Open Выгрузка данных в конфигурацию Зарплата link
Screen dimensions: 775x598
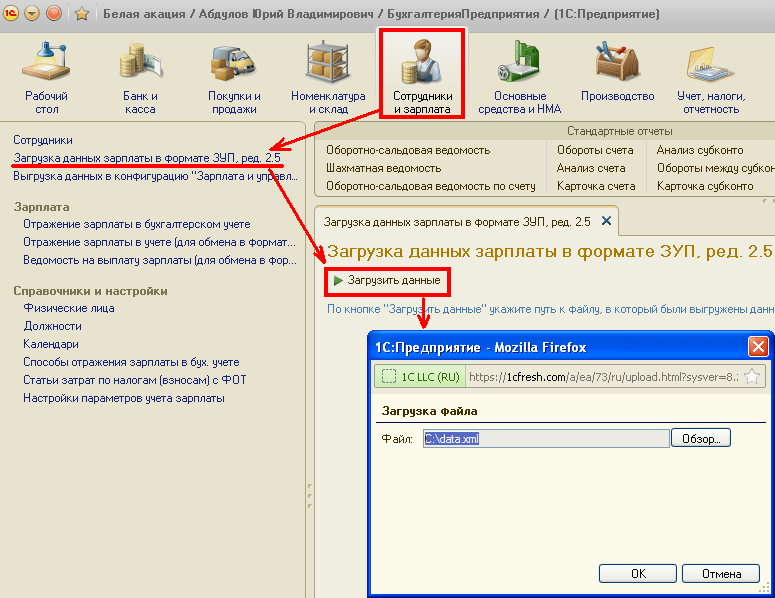click(156, 176)
